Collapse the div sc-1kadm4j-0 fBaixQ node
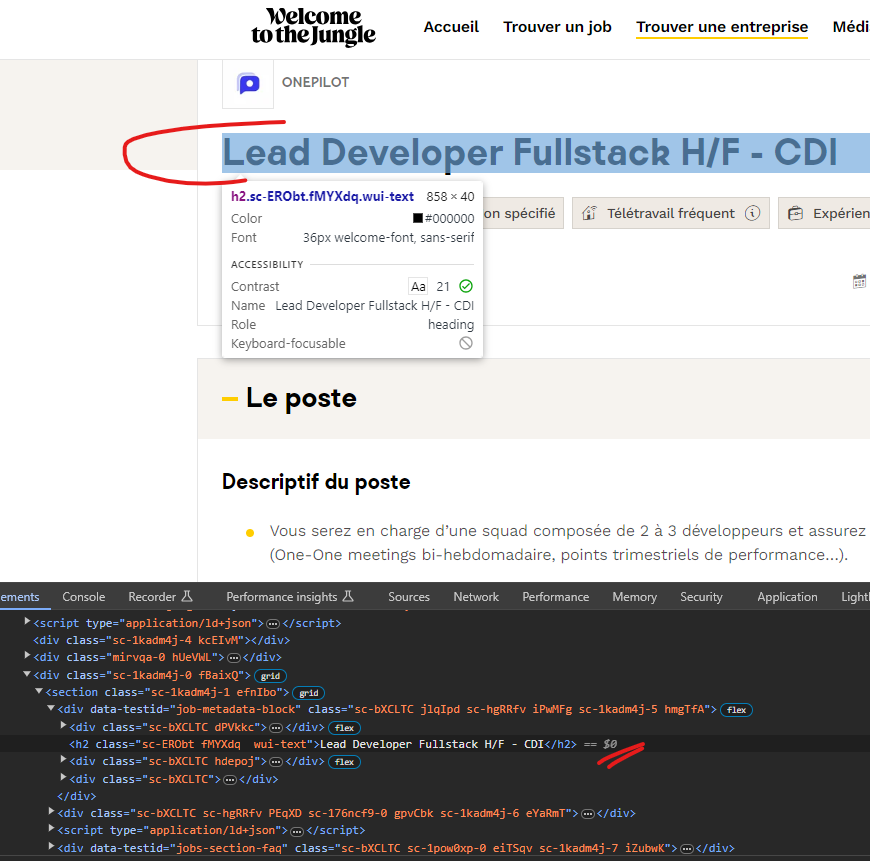 coord(27,674)
